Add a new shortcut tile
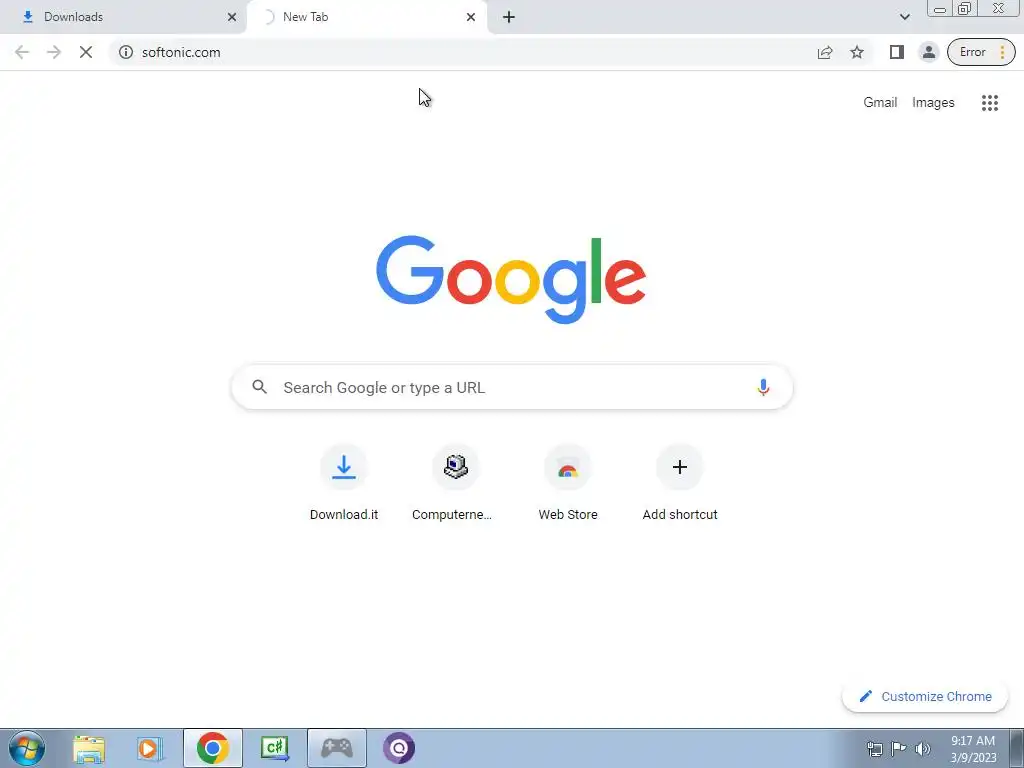This screenshot has width=1024, height=768. [679, 483]
